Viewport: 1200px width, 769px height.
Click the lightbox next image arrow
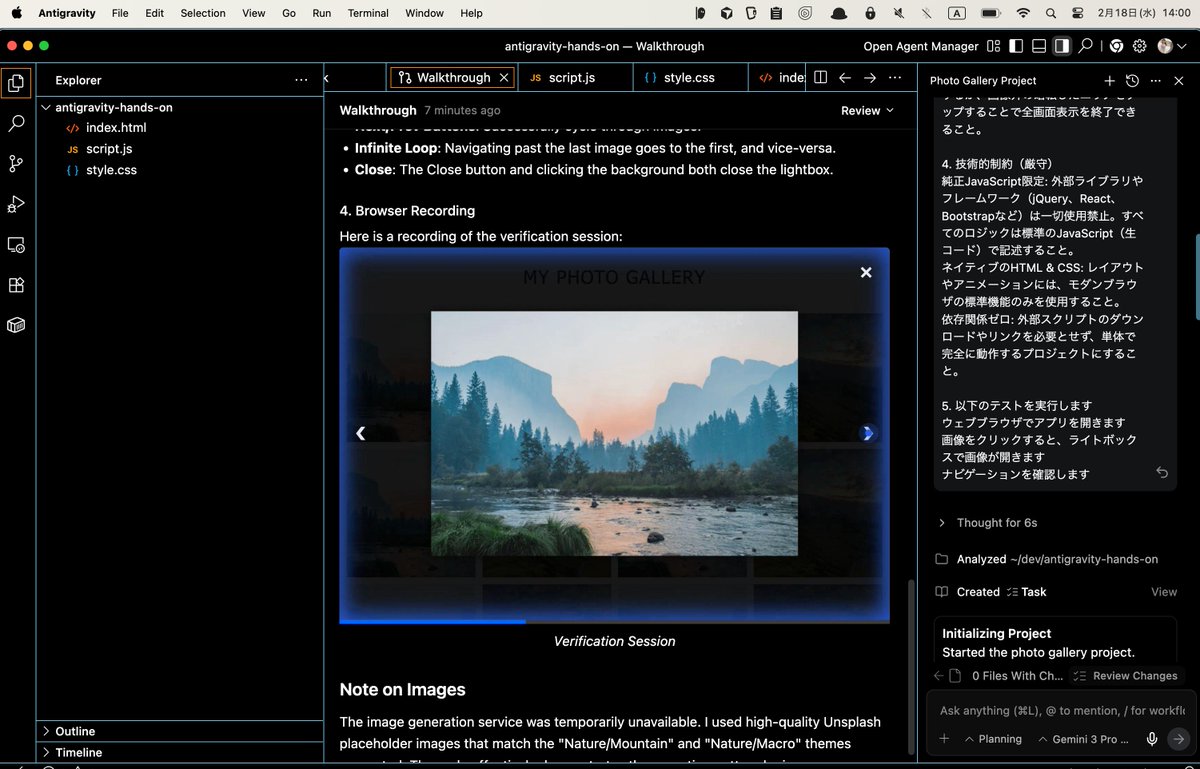[x=868, y=433]
